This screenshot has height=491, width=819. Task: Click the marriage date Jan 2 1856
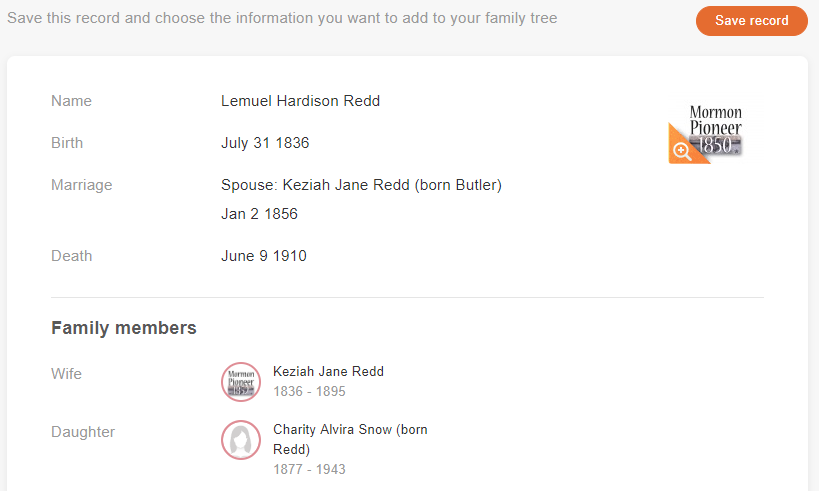(x=259, y=214)
